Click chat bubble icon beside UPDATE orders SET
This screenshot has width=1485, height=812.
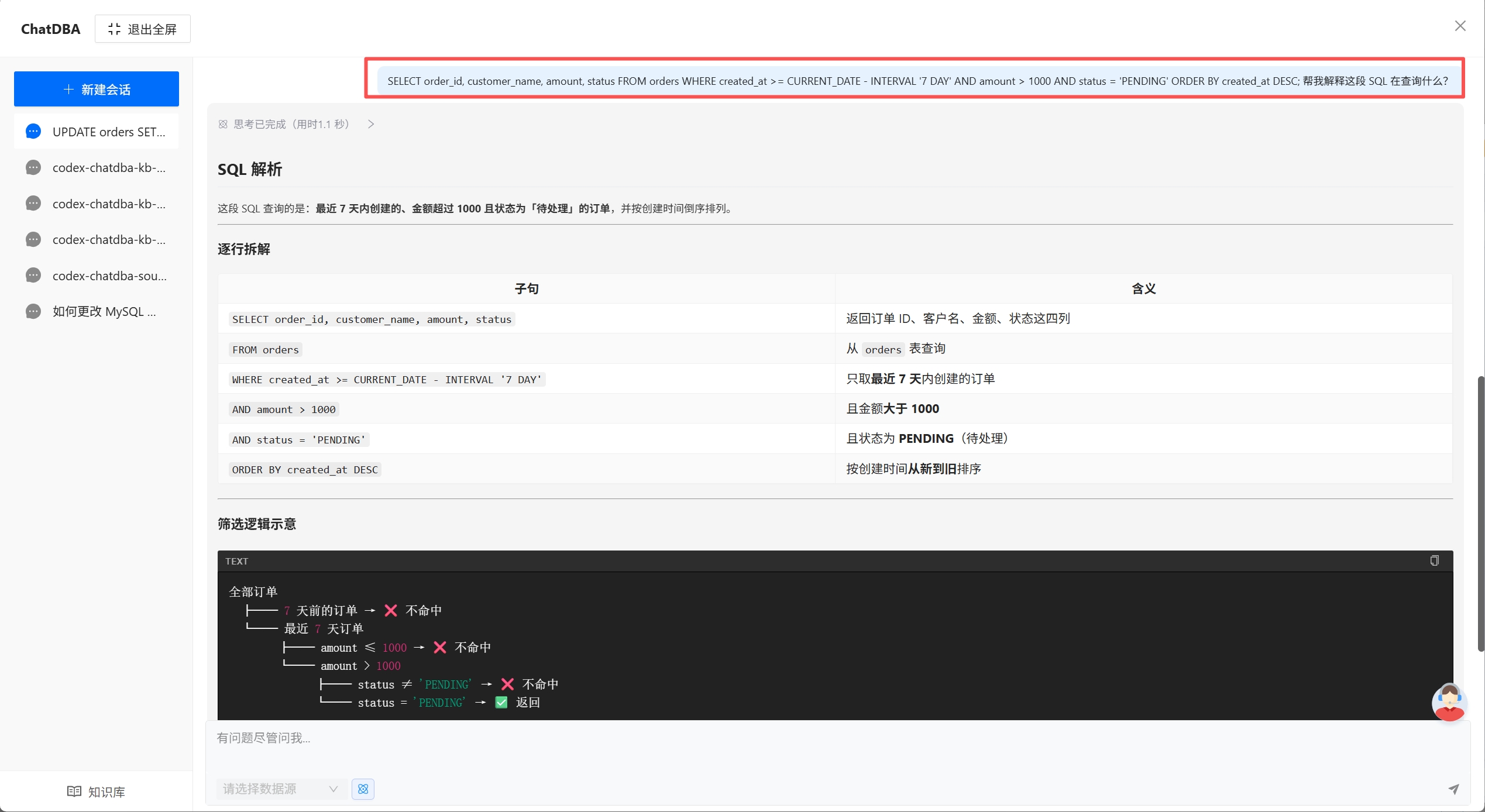(x=33, y=132)
